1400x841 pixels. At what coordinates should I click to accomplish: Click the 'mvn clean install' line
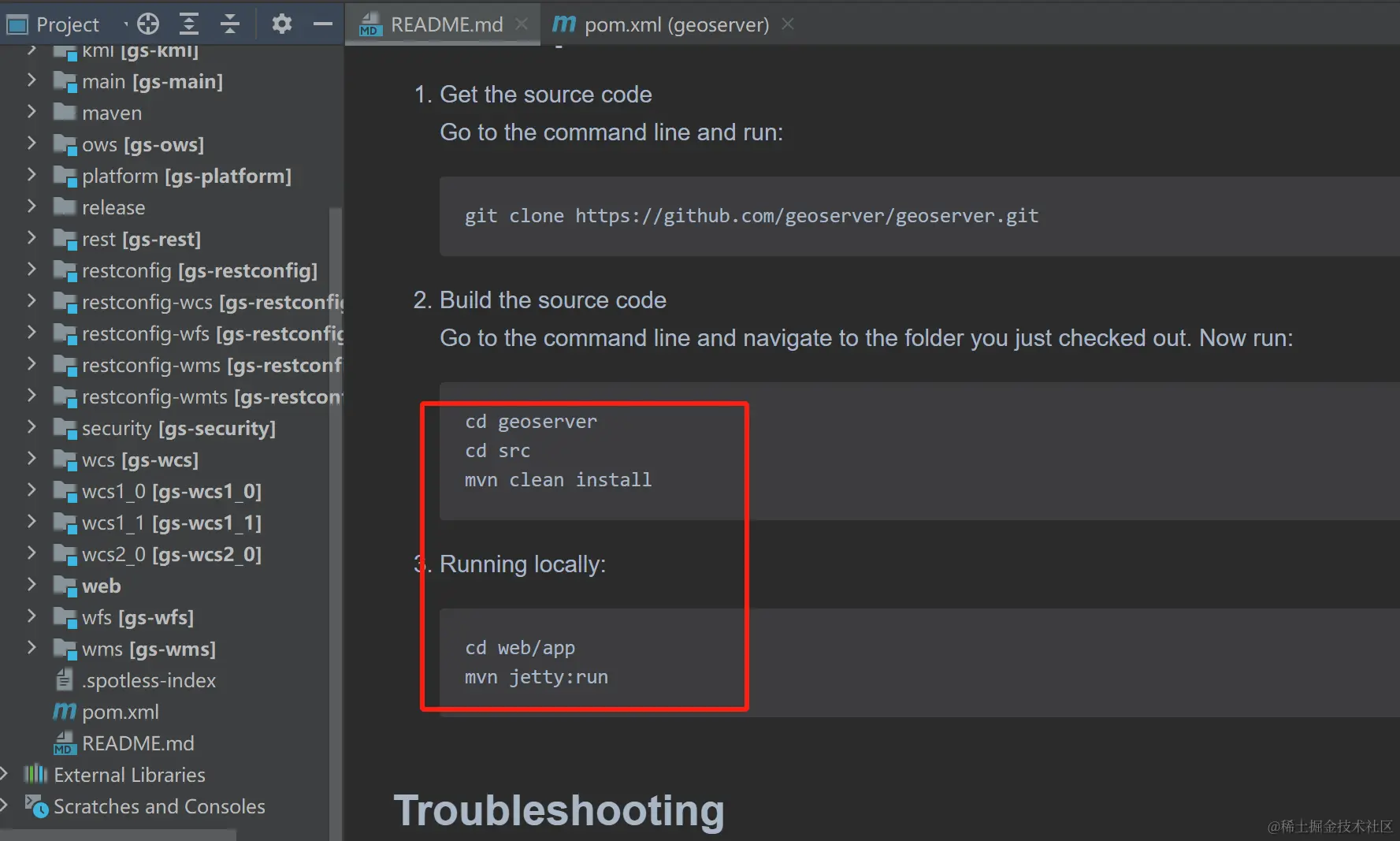click(x=558, y=479)
